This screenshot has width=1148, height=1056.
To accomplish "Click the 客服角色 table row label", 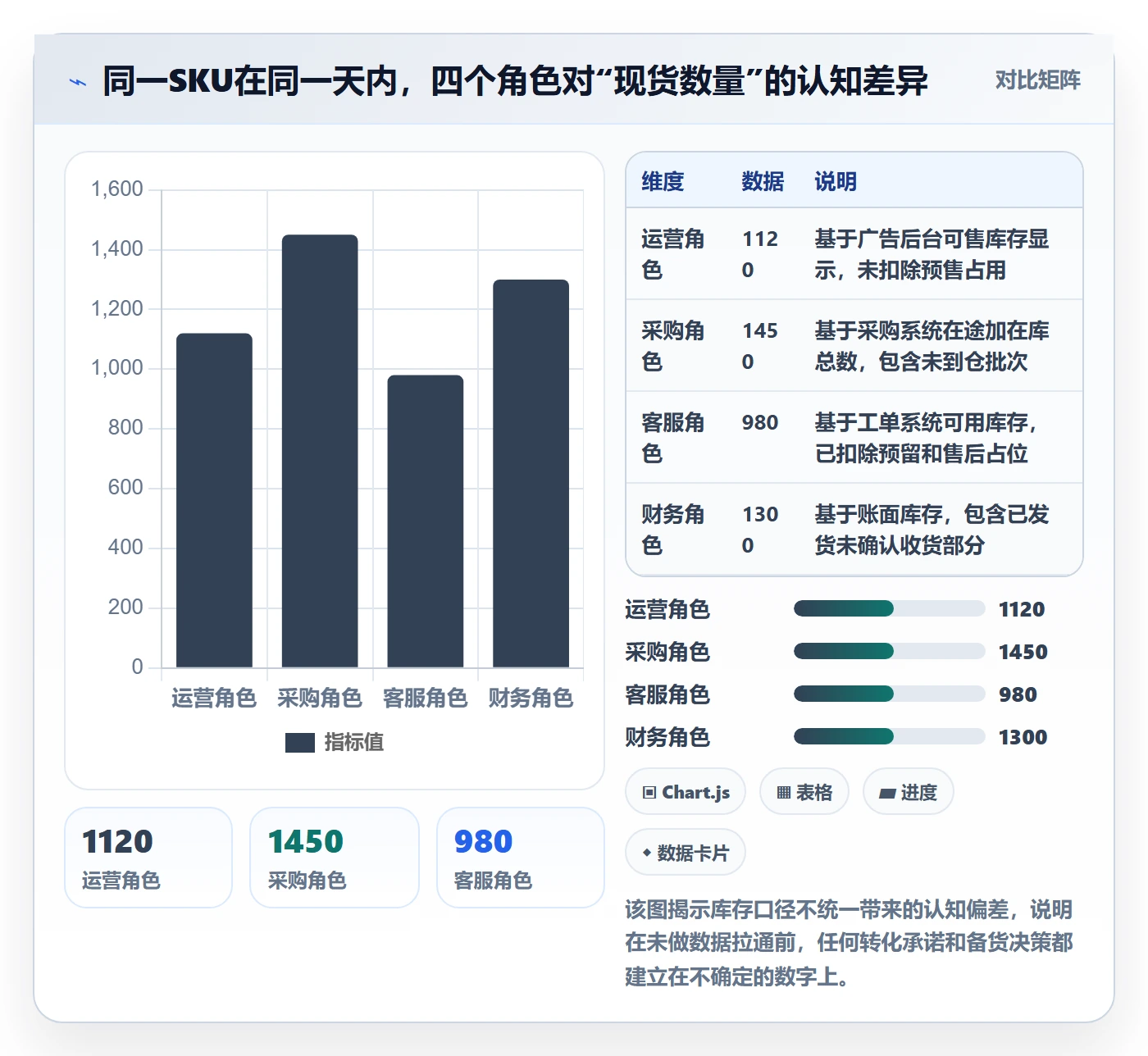I will pos(673,438).
